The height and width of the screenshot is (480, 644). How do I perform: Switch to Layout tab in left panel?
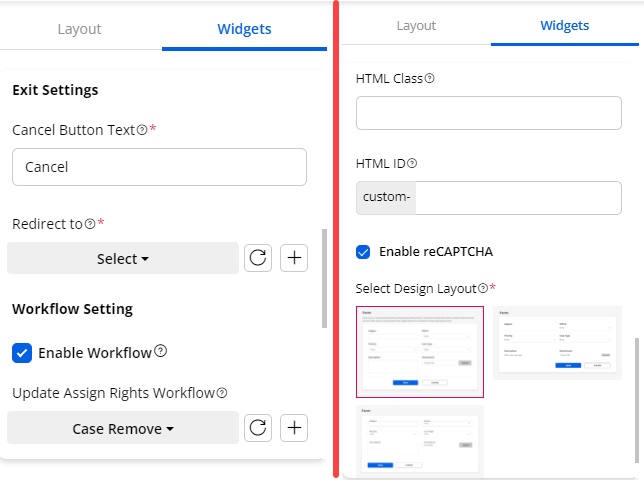click(x=79, y=28)
